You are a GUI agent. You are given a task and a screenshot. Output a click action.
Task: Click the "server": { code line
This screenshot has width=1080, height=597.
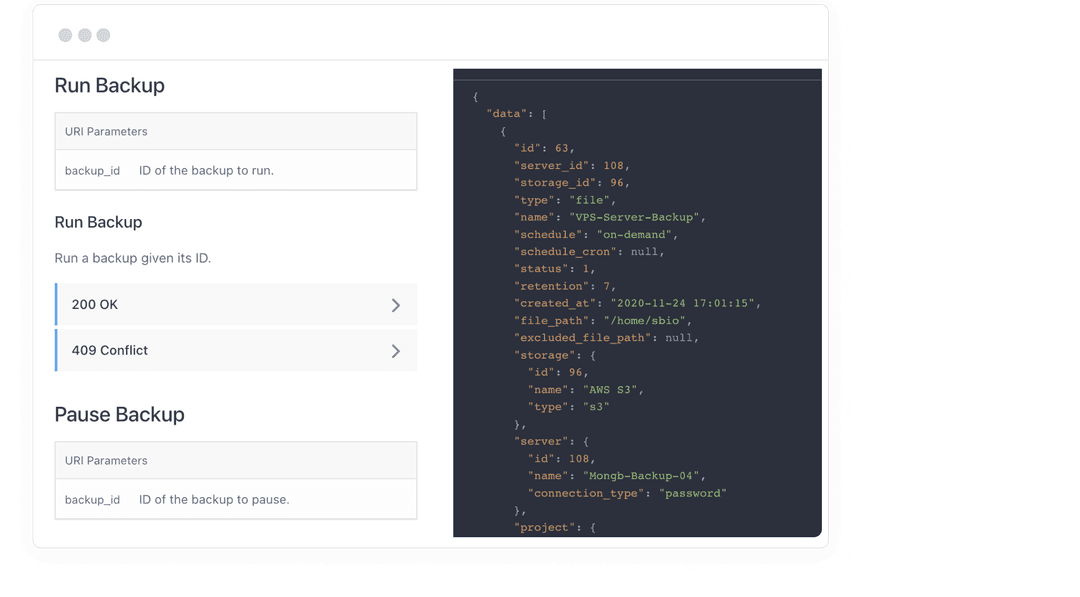(x=551, y=441)
